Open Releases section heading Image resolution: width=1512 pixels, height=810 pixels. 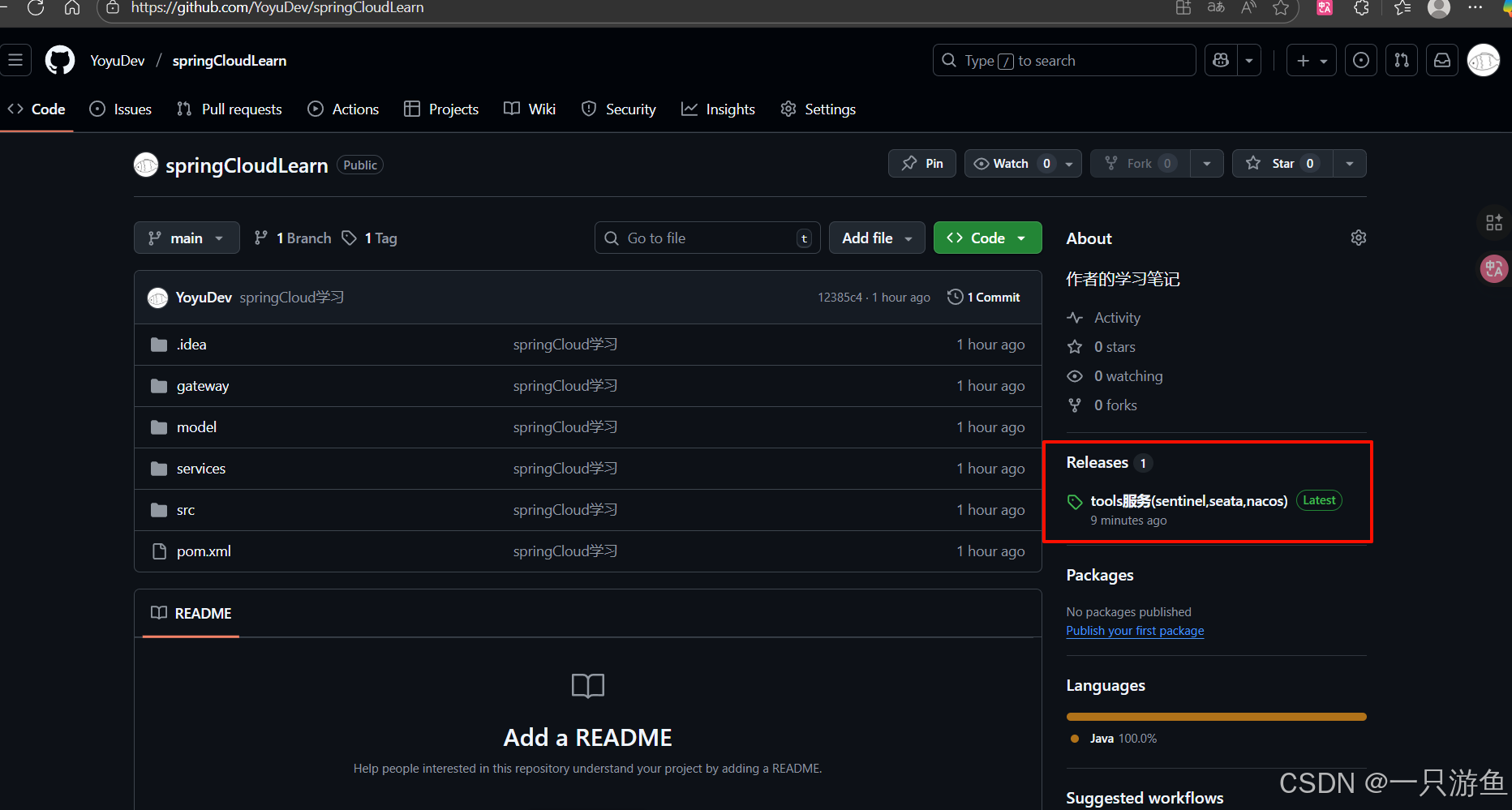[1097, 462]
